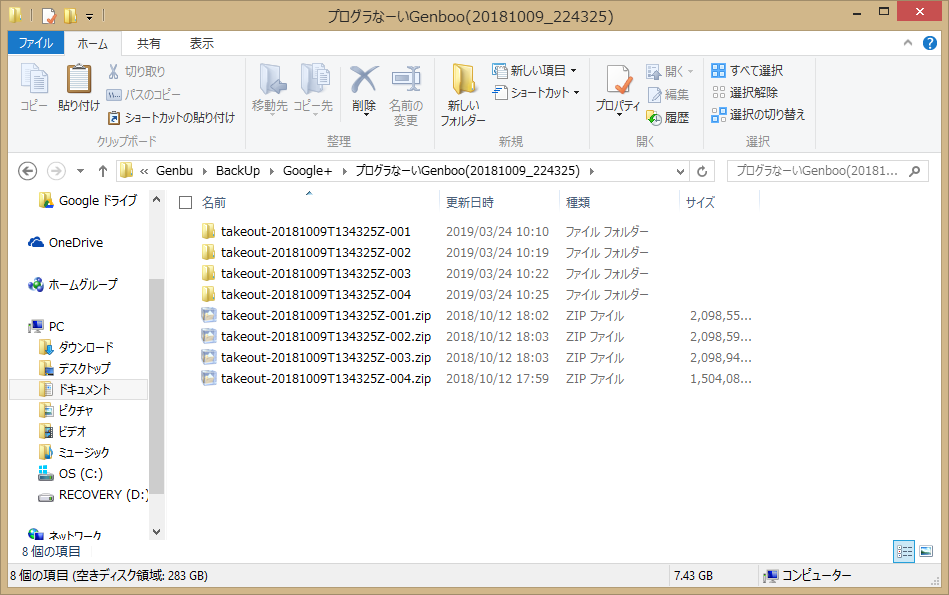
Task: Go up one folder level arrow
Action: click(x=103, y=171)
